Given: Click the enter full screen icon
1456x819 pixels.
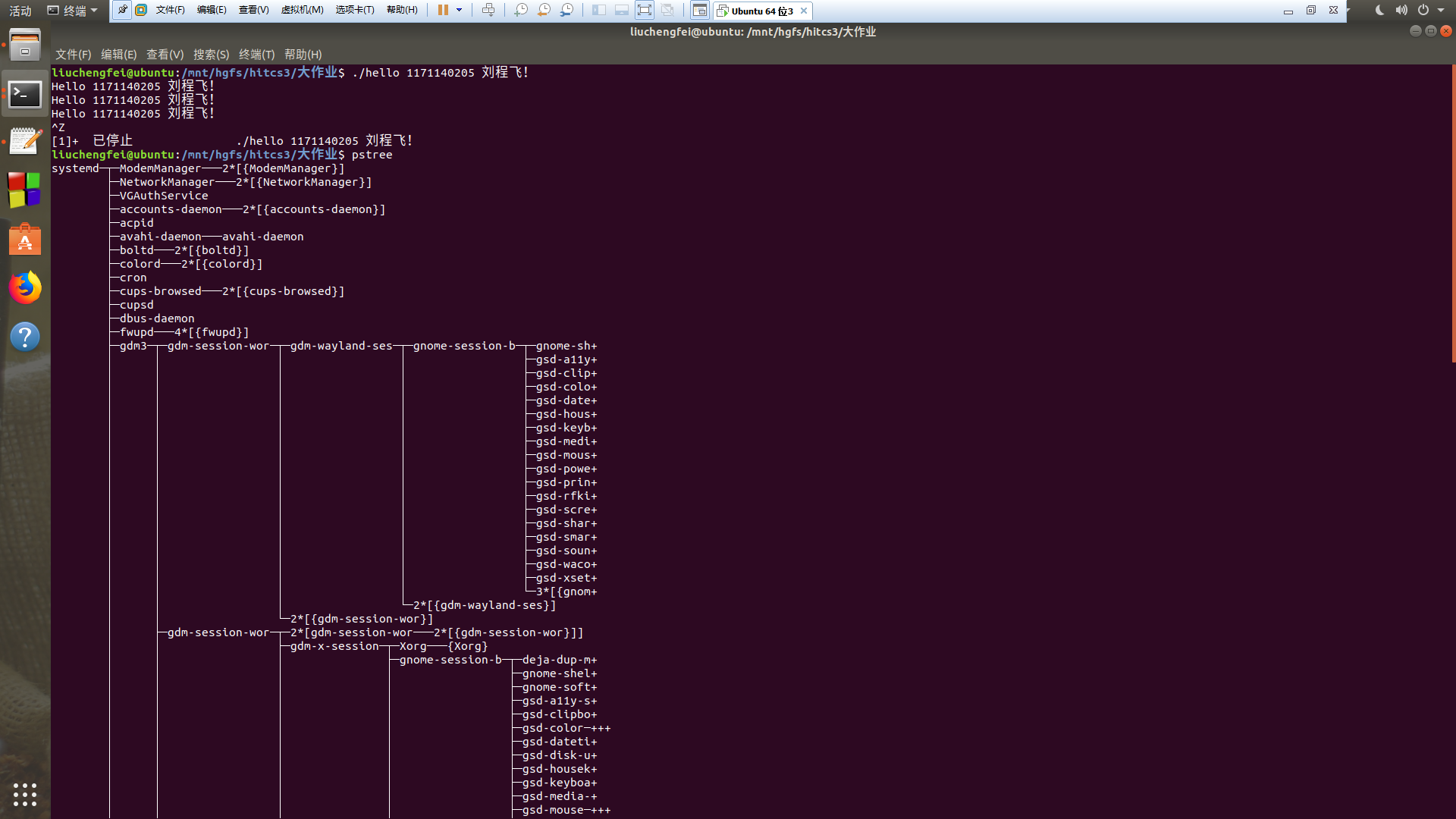Looking at the screenshot, I should 644,11.
